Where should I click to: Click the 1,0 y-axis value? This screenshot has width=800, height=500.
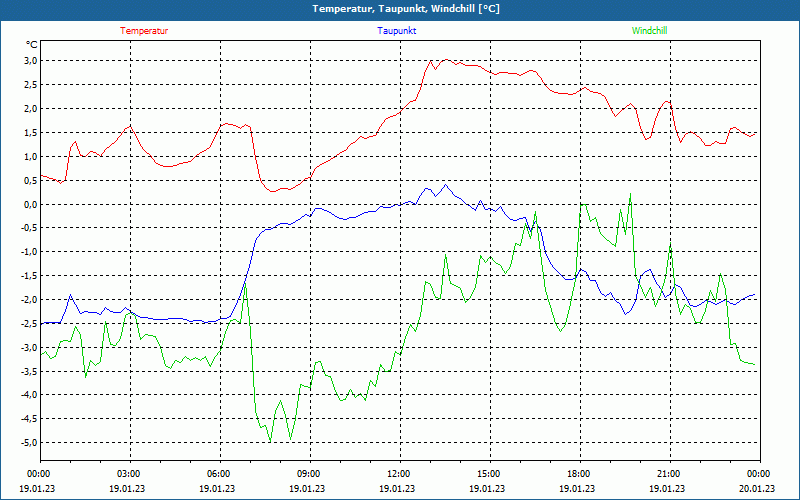(x=31, y=156)
